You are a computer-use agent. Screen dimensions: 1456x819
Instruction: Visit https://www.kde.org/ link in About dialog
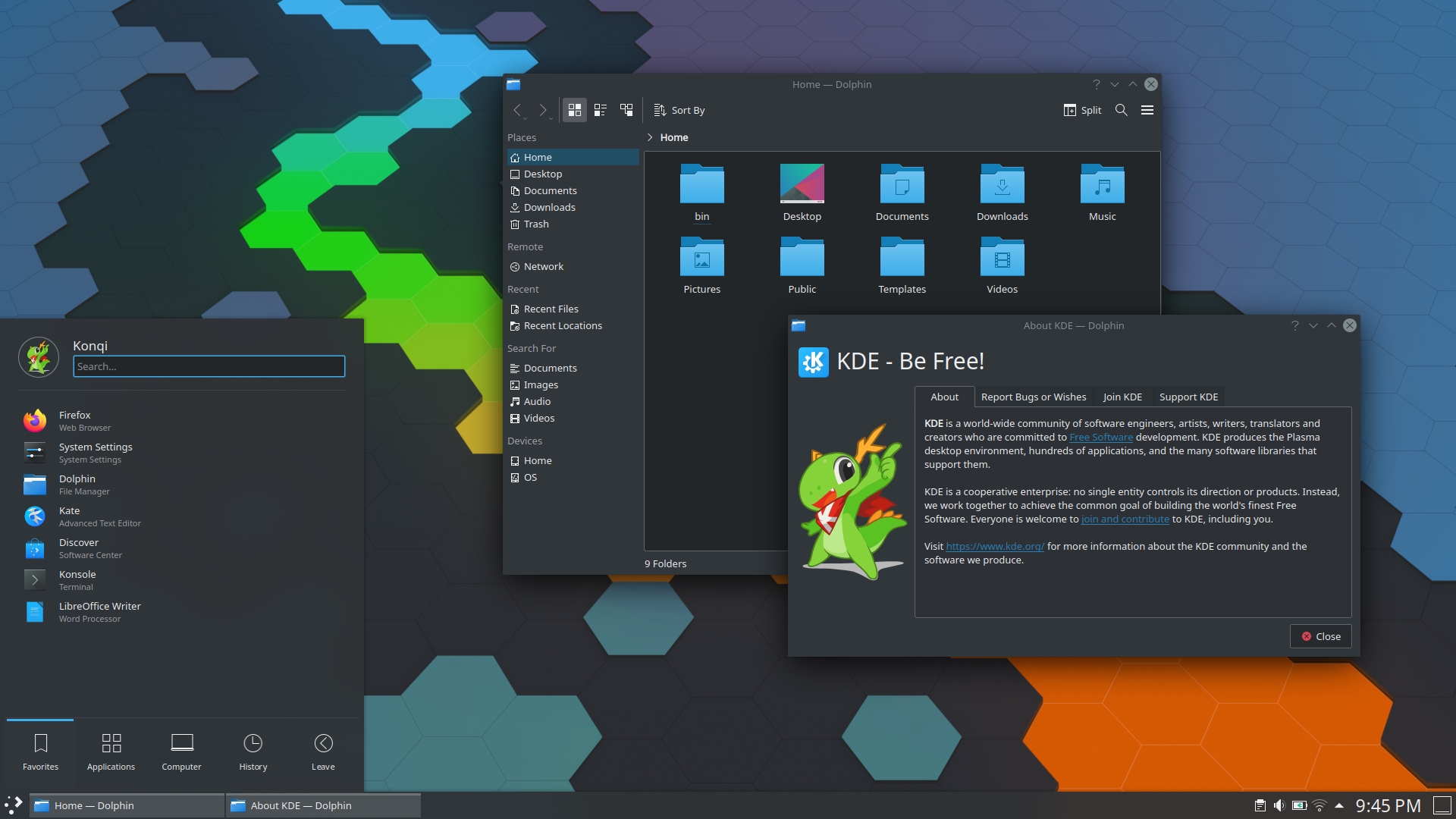(x=993, y=546)
